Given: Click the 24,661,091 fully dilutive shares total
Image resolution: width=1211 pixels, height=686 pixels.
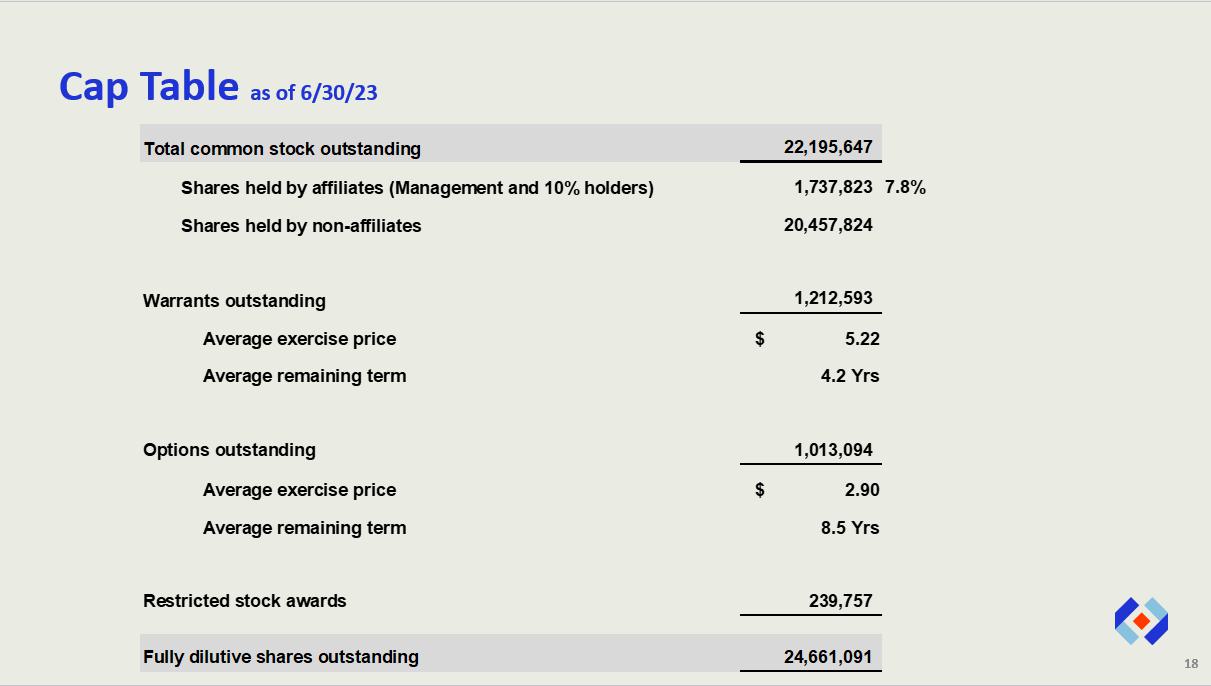Looking at the screenshot, I should coord(828,657).
